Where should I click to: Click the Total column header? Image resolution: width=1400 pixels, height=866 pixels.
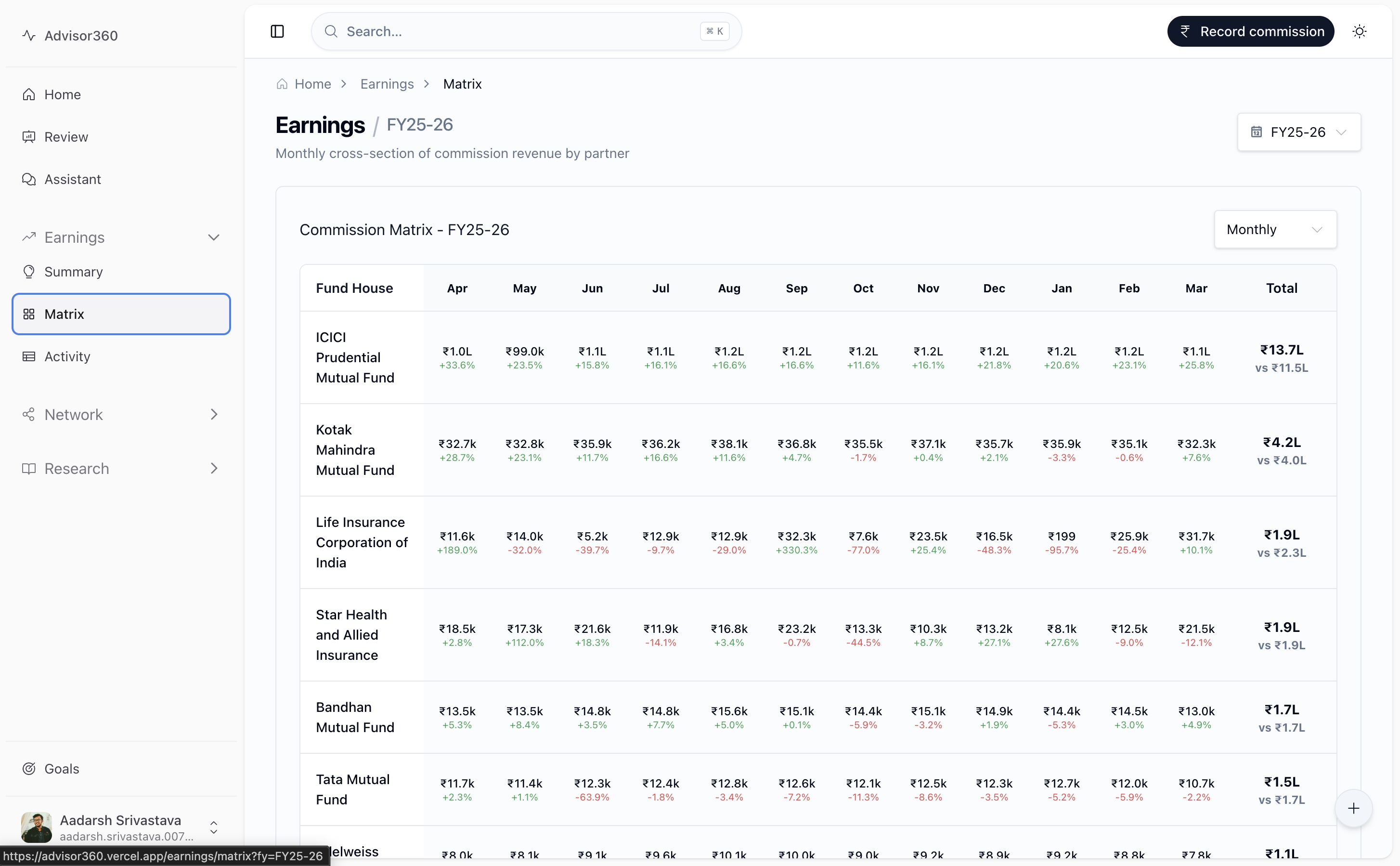coord(1282,288)
